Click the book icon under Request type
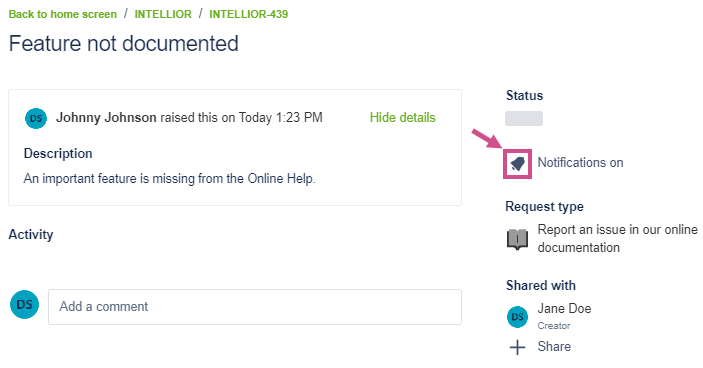Viewport: 703px width, 368px height. point(517,239)
